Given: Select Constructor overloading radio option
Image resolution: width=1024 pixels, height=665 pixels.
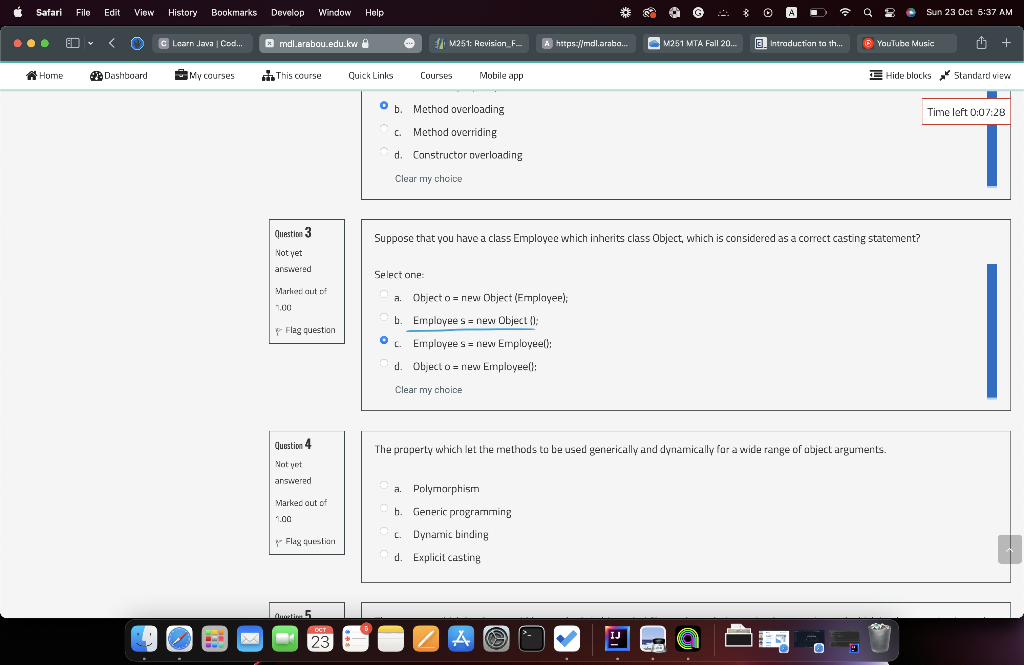Looking at the screenshot, I should tap(384, 152).
